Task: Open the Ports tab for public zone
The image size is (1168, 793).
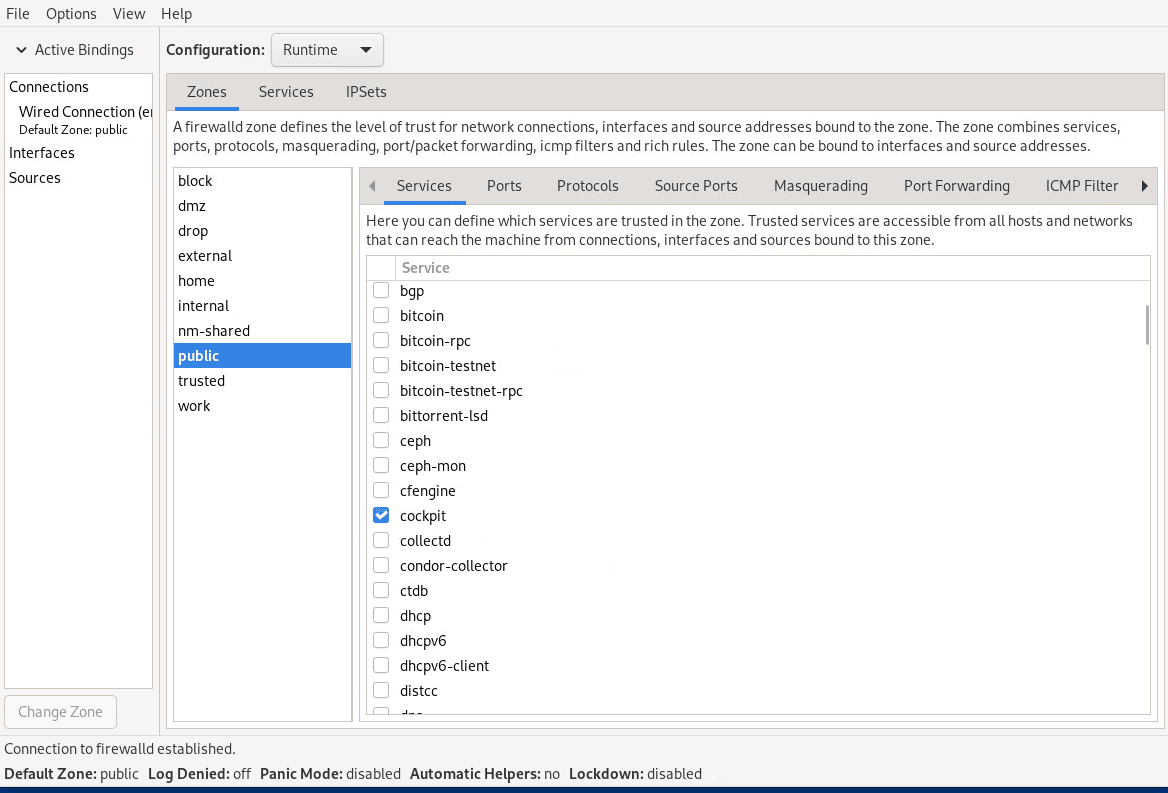Action: (504, 186)
